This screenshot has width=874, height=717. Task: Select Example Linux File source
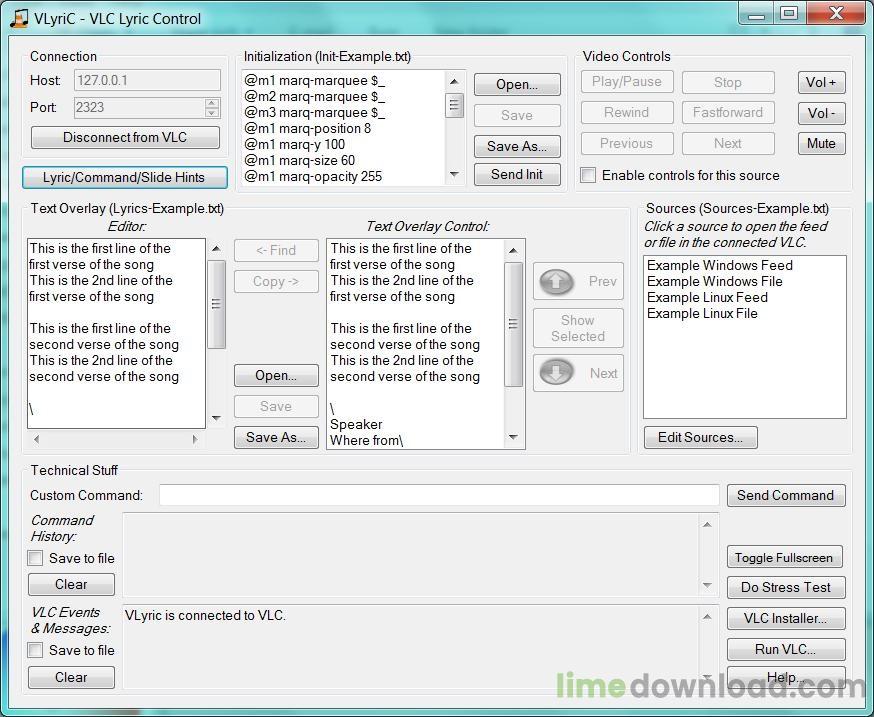tap(702, 313)
